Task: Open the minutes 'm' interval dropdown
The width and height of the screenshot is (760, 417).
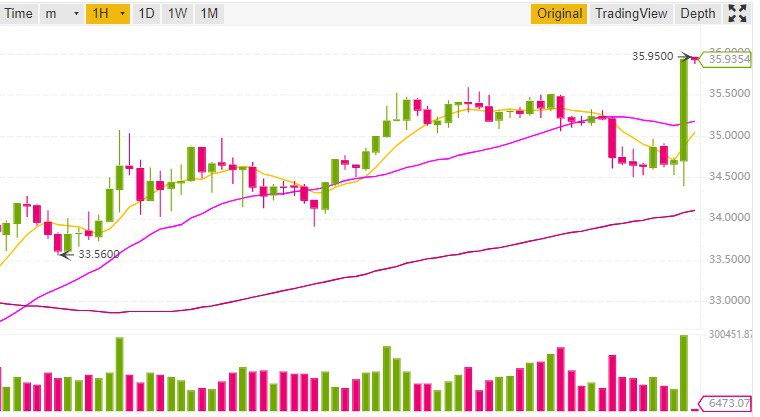Action: (x=62, y=14)
